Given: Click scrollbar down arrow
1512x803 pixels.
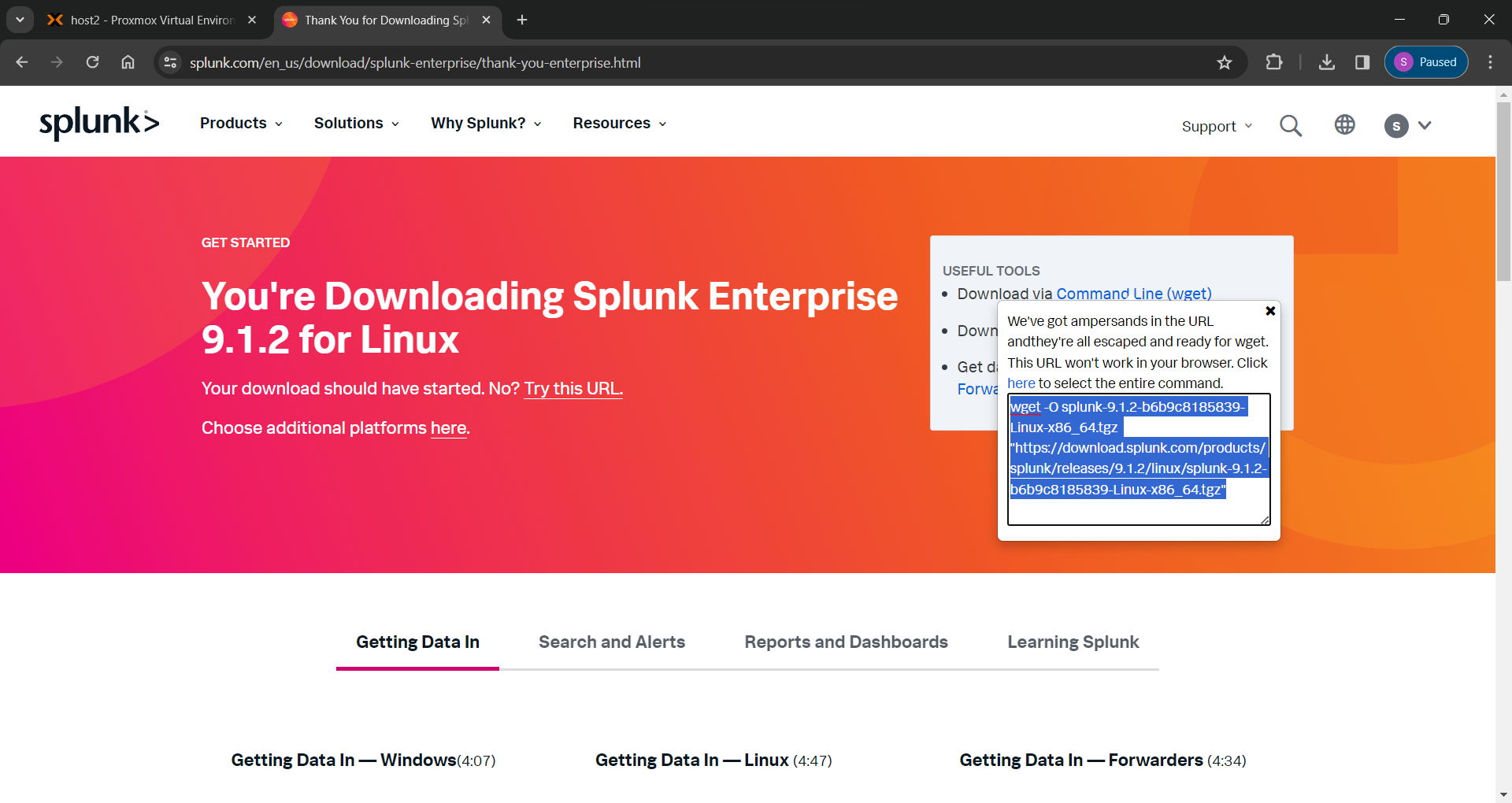Looking at the screenshot, I should pos(1503,794).
